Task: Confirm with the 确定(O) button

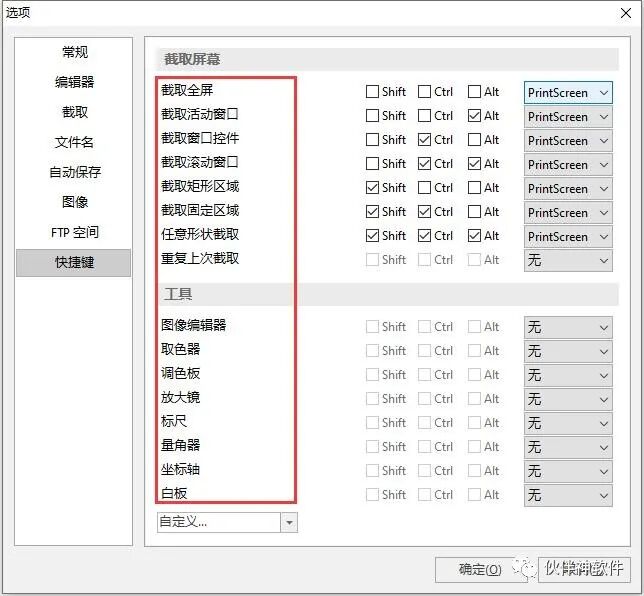Action: point(480,570)
